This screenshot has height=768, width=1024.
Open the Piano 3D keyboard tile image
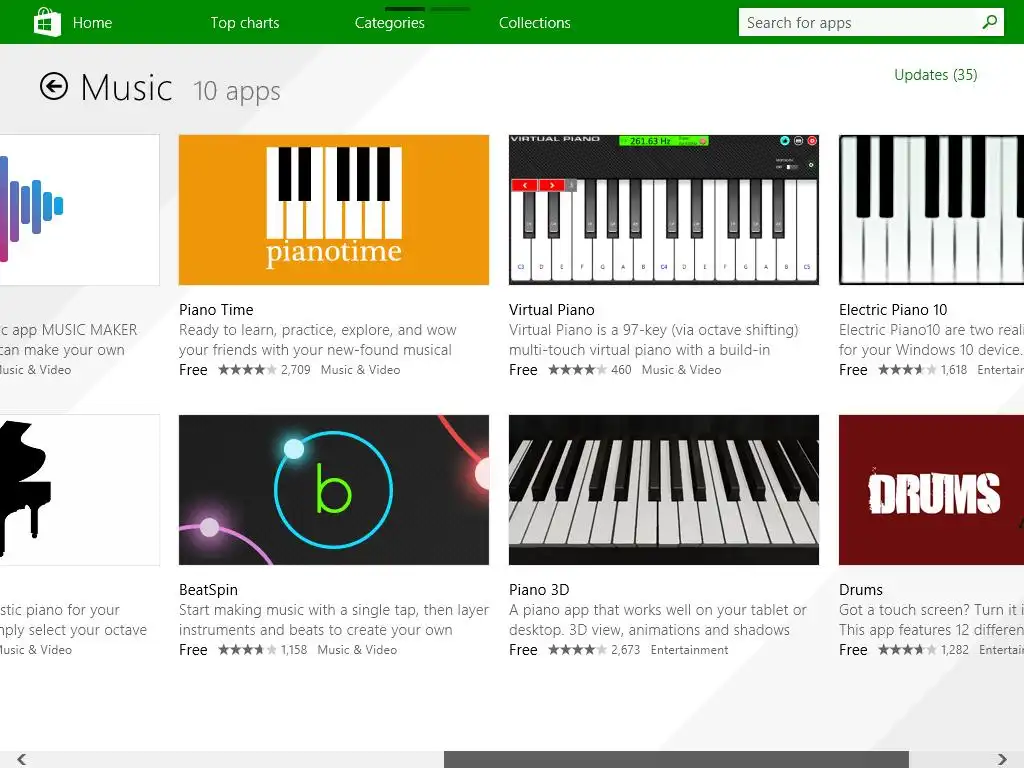[x=664, y=490]
